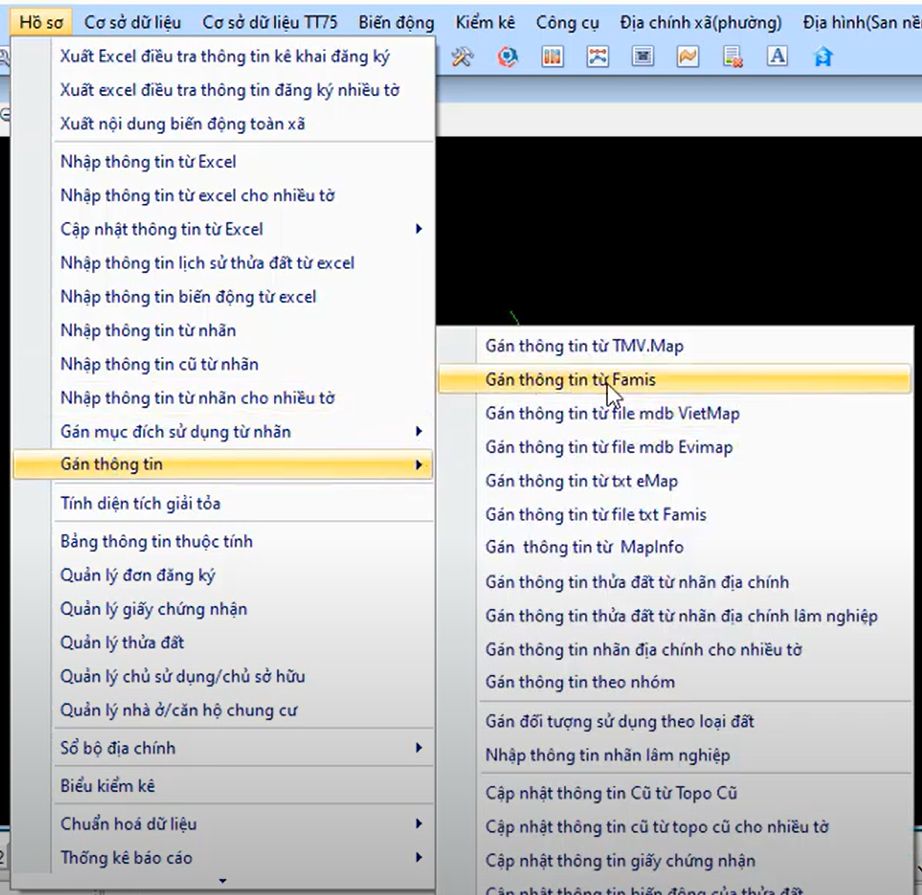This screenshot has height=895, width=922.
Task: Click the orange vertical bars toolbar icon
Action: click(552, 57)
